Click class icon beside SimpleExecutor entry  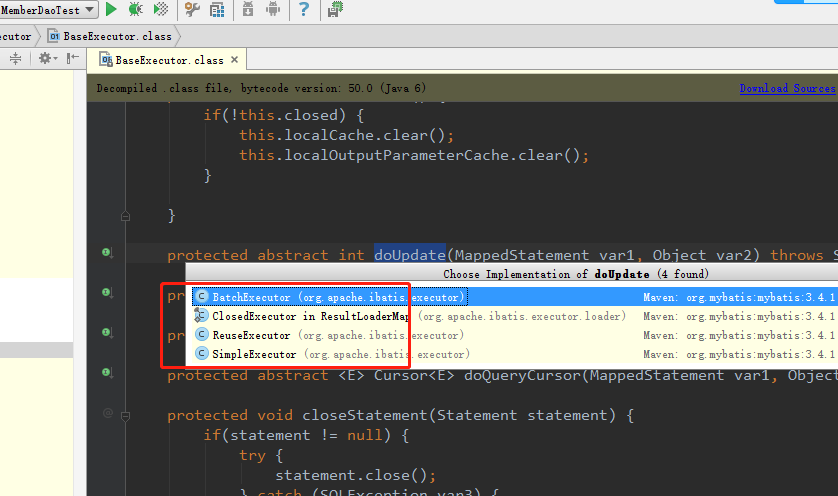pos(201,353)
